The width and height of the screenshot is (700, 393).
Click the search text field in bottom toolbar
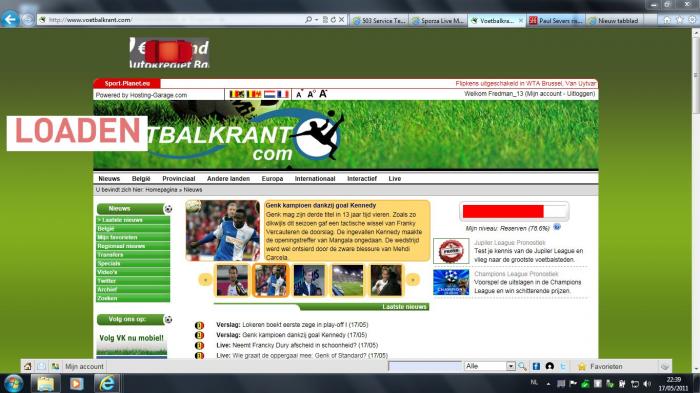(x=425, y=366)
